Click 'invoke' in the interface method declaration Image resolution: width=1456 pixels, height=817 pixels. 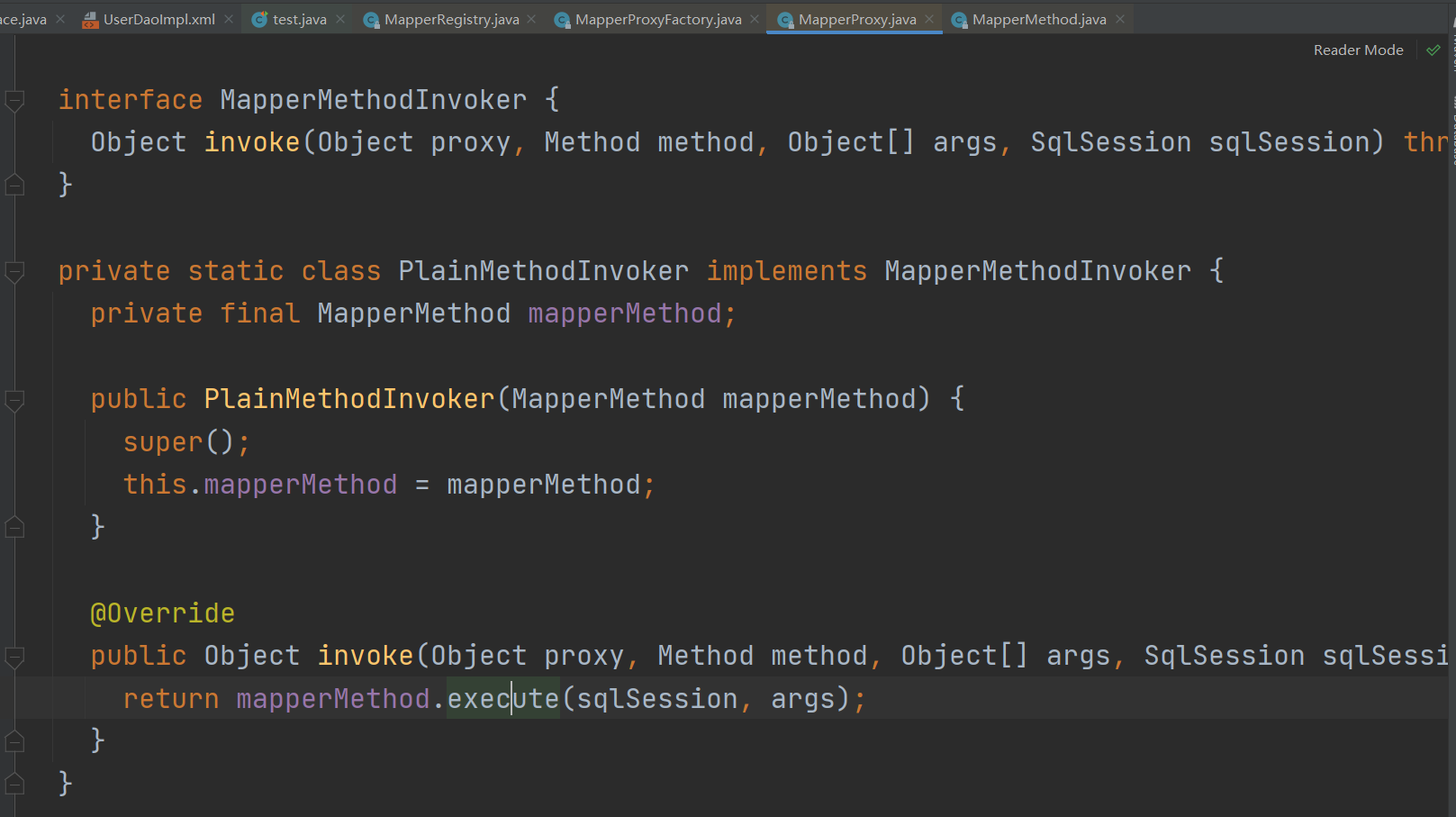click(252, 142)
